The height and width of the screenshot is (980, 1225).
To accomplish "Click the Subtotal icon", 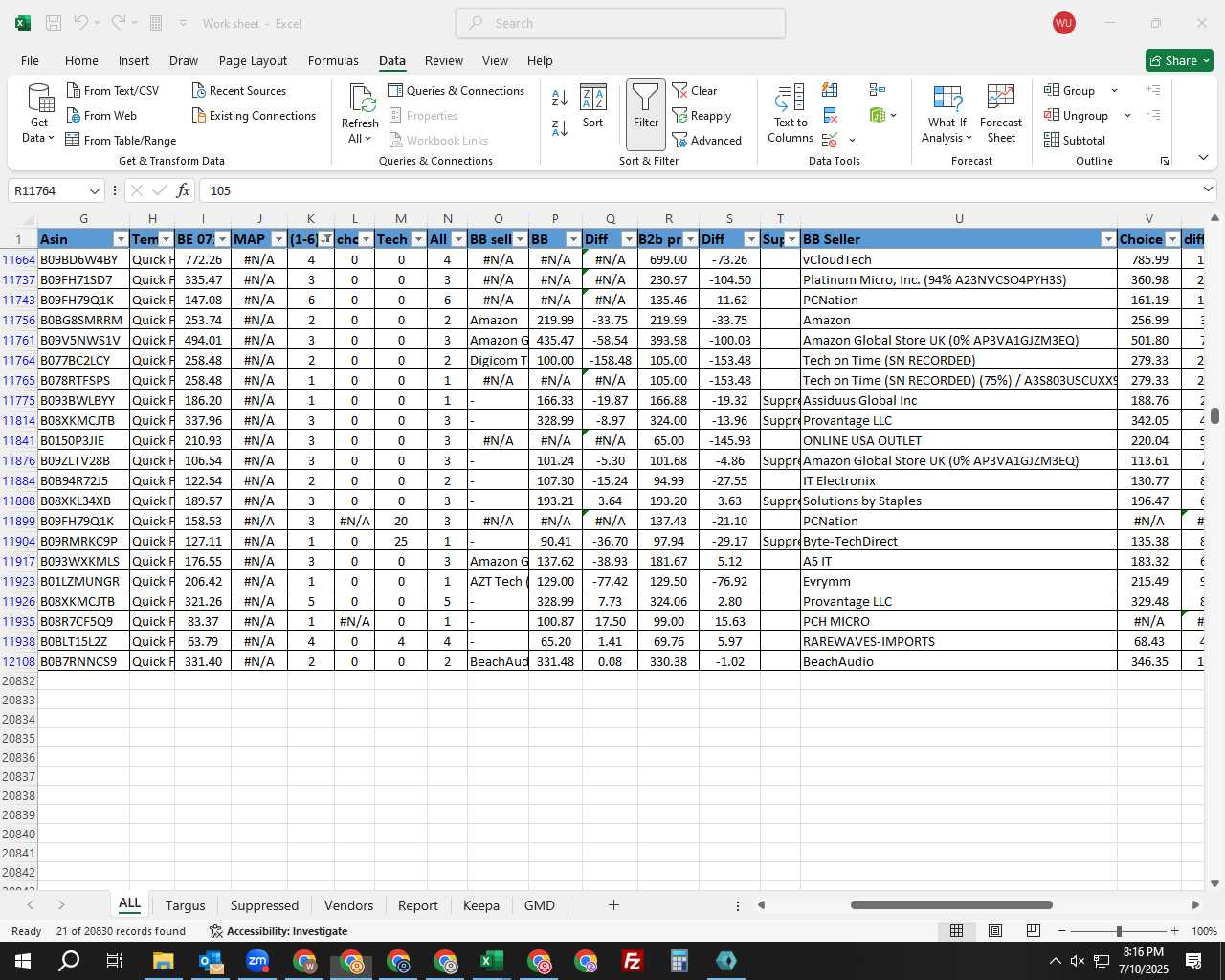I will (x=1074, y=140).
